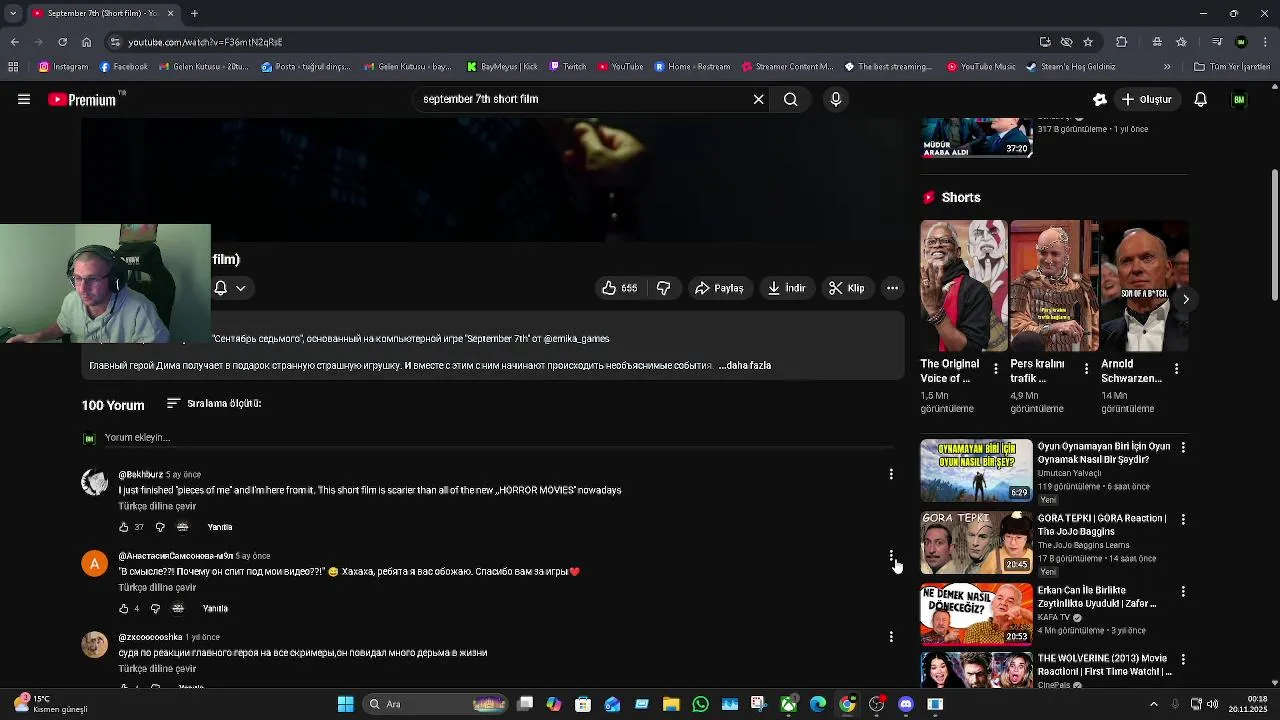Open the Twitch bookmark
Image resolution: width=1280 pixels, height=720 pixels.
[x=568, y=67]
